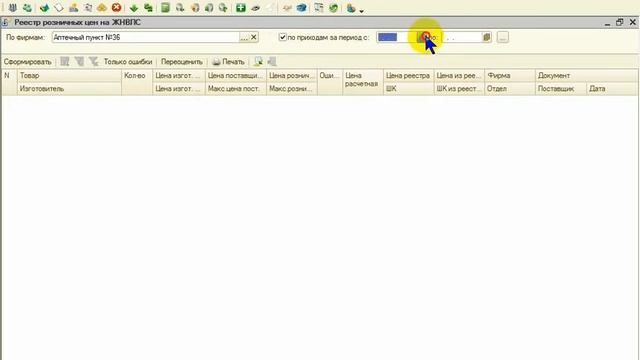Select the 'Макс рознич...' column header
640x360 pixels.
pyautogui.click(x=291, y=89)
